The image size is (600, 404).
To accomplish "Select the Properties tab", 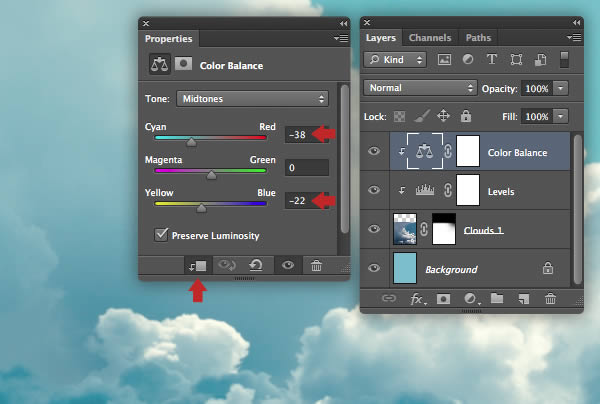I will click(x=169, y=39).
